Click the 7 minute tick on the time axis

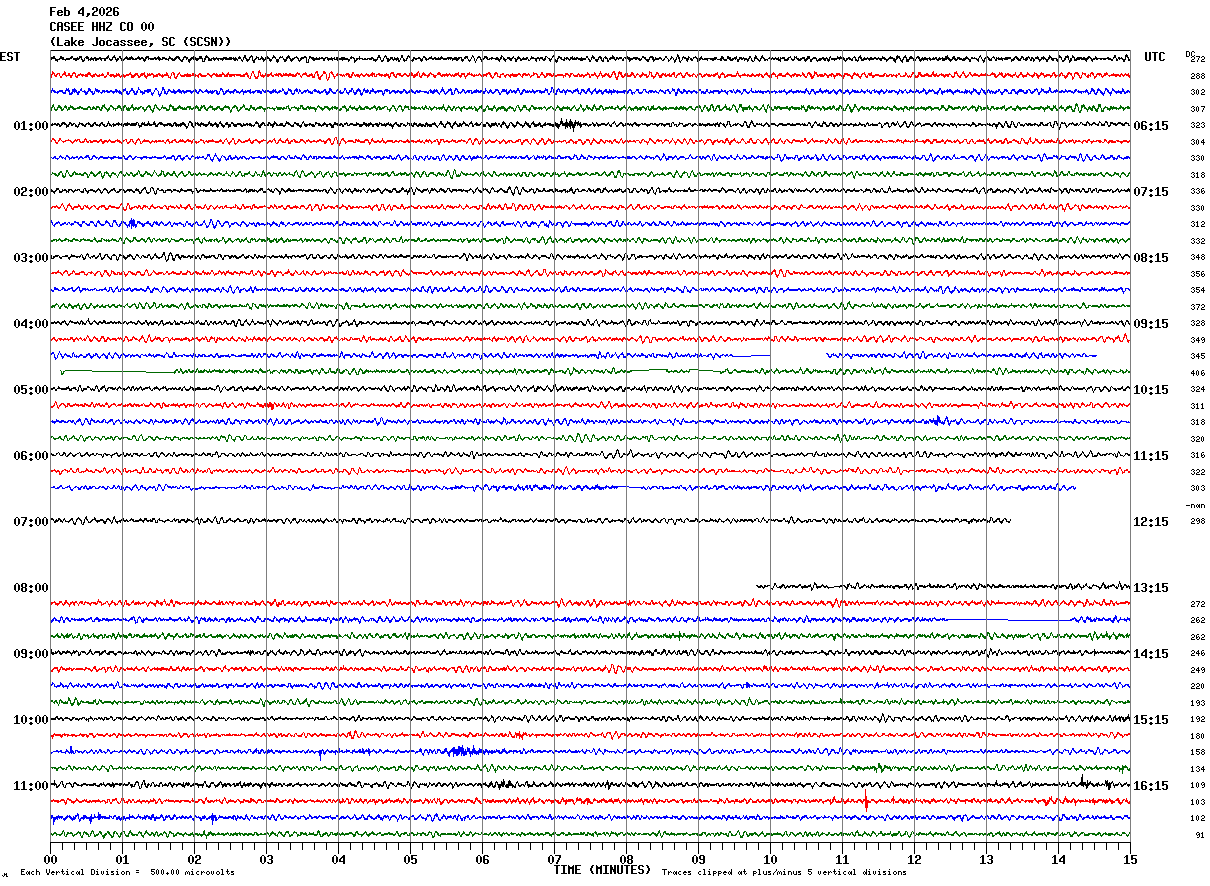click(x=554, y=859)
